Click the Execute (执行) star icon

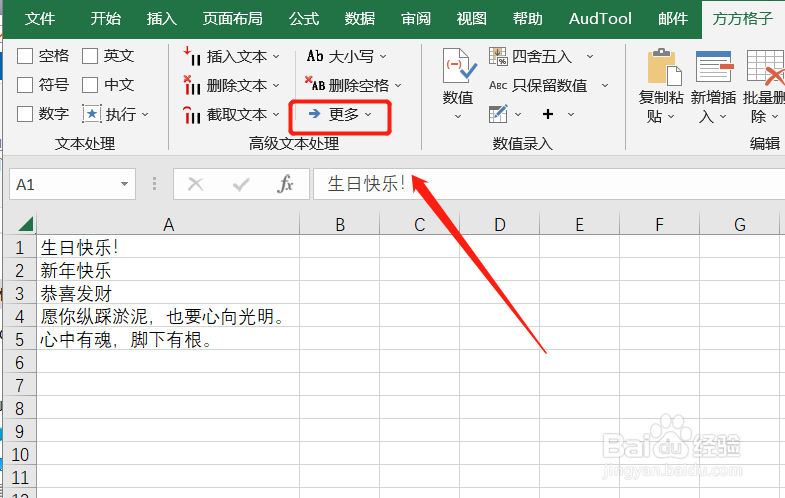92,114
